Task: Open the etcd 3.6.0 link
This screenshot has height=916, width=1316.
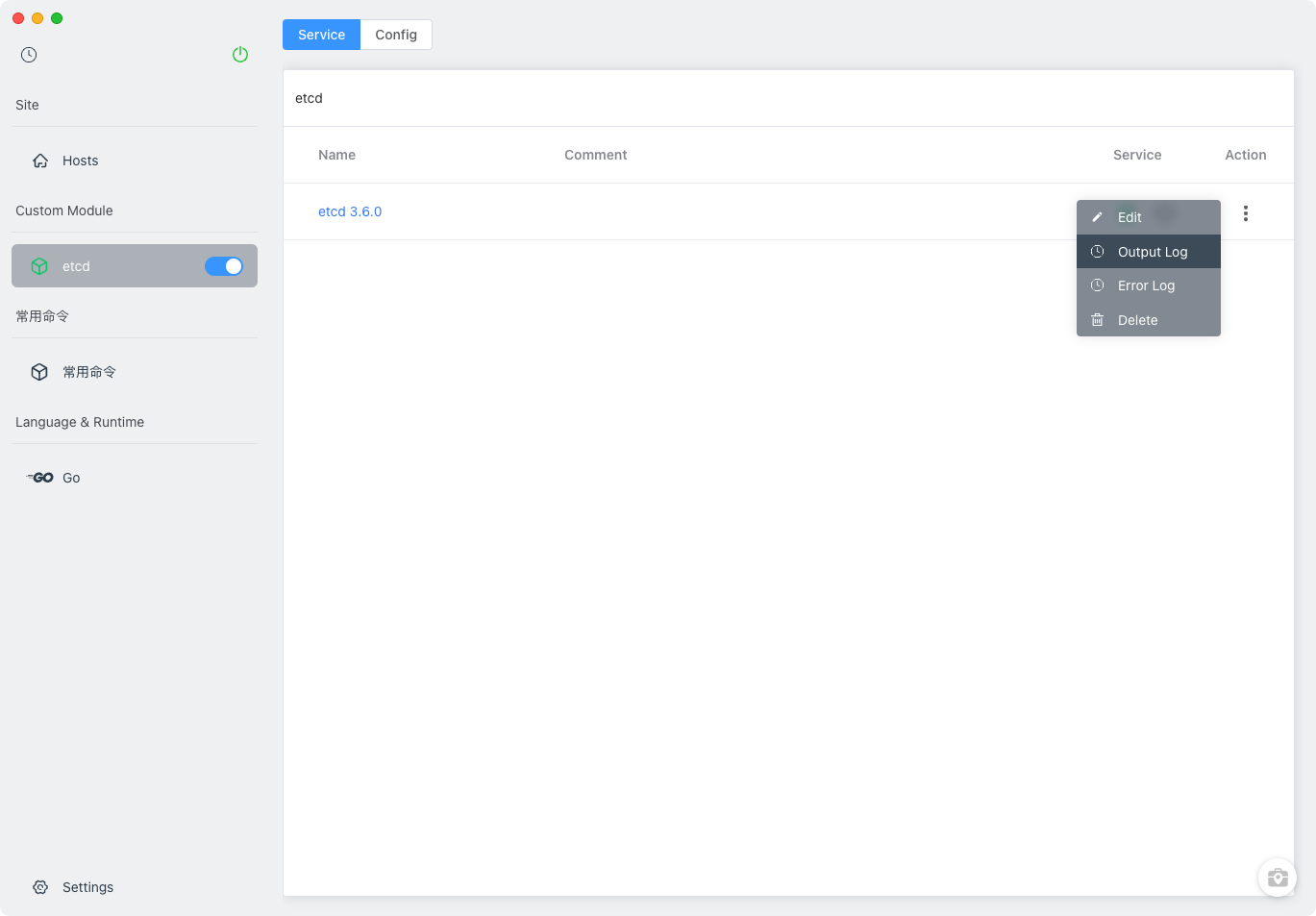Action: (350, 211)
